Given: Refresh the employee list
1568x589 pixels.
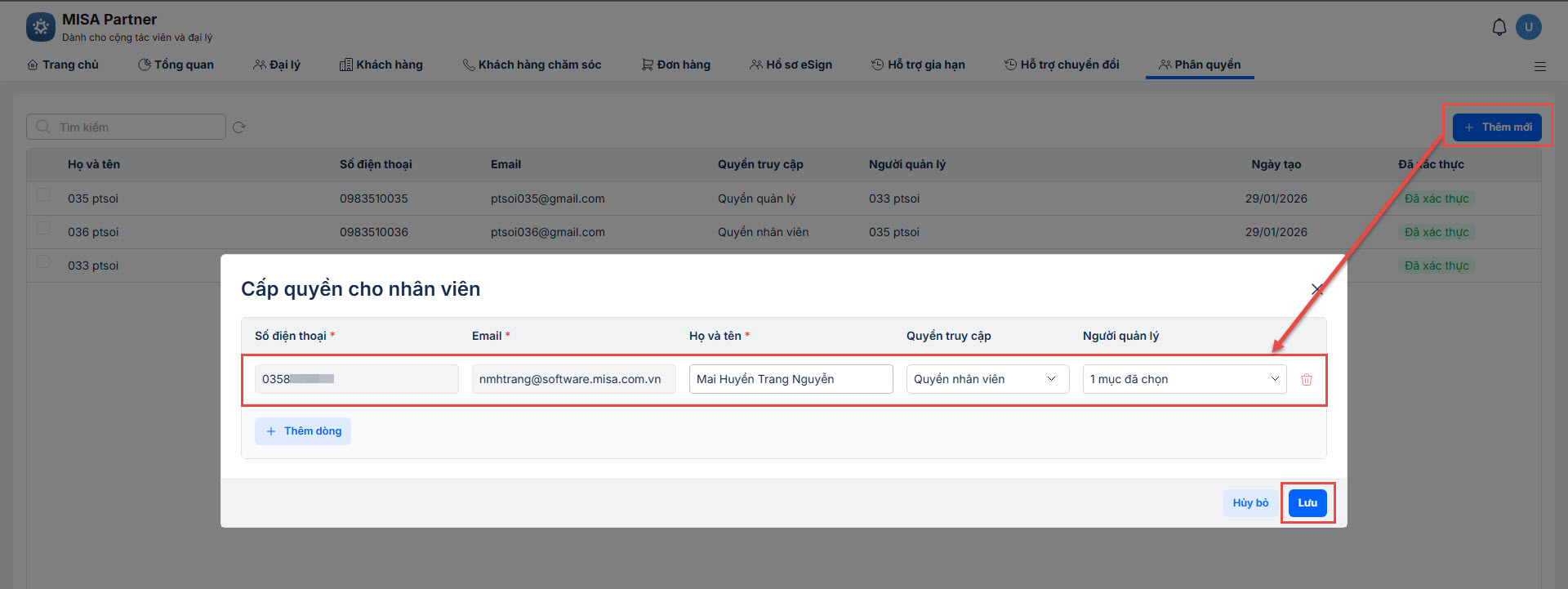Looking at the screenshot, I should pyautogui.click(x=239, y=127).
